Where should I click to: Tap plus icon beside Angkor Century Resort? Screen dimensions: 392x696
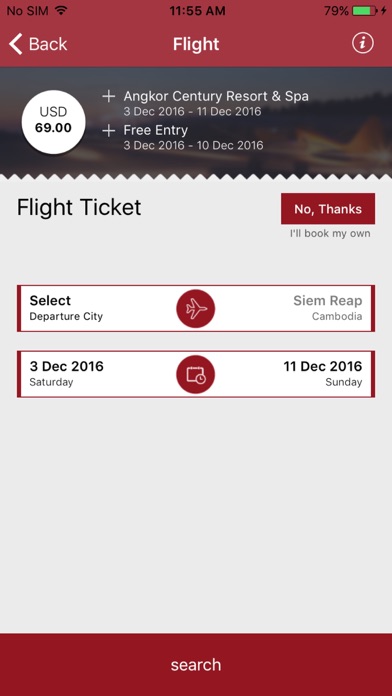pyautogui.click(x=109, y=96)
